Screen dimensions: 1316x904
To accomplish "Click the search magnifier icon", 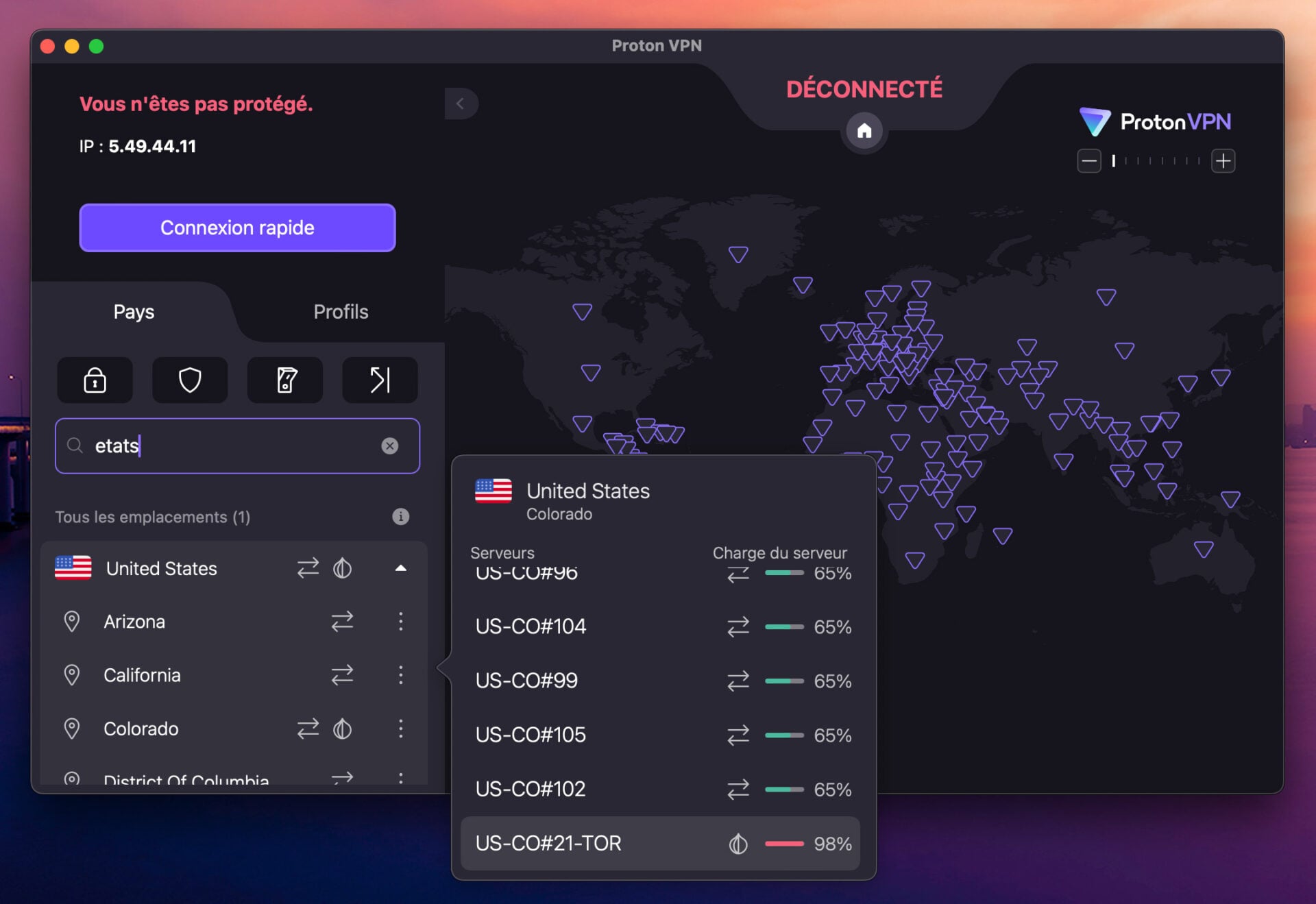I will click(75, 445).
